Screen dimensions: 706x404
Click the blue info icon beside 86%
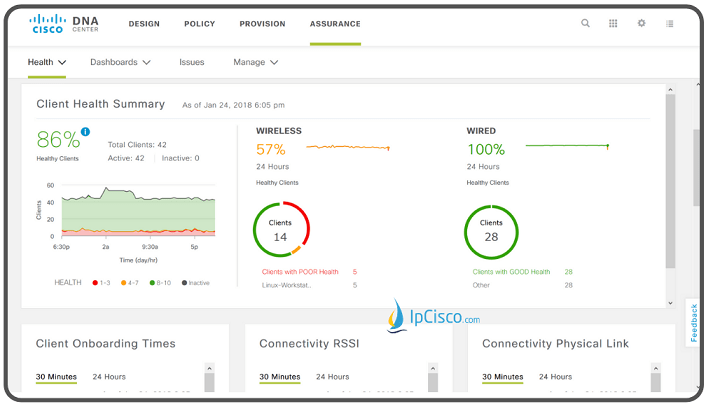click(85, 132)
